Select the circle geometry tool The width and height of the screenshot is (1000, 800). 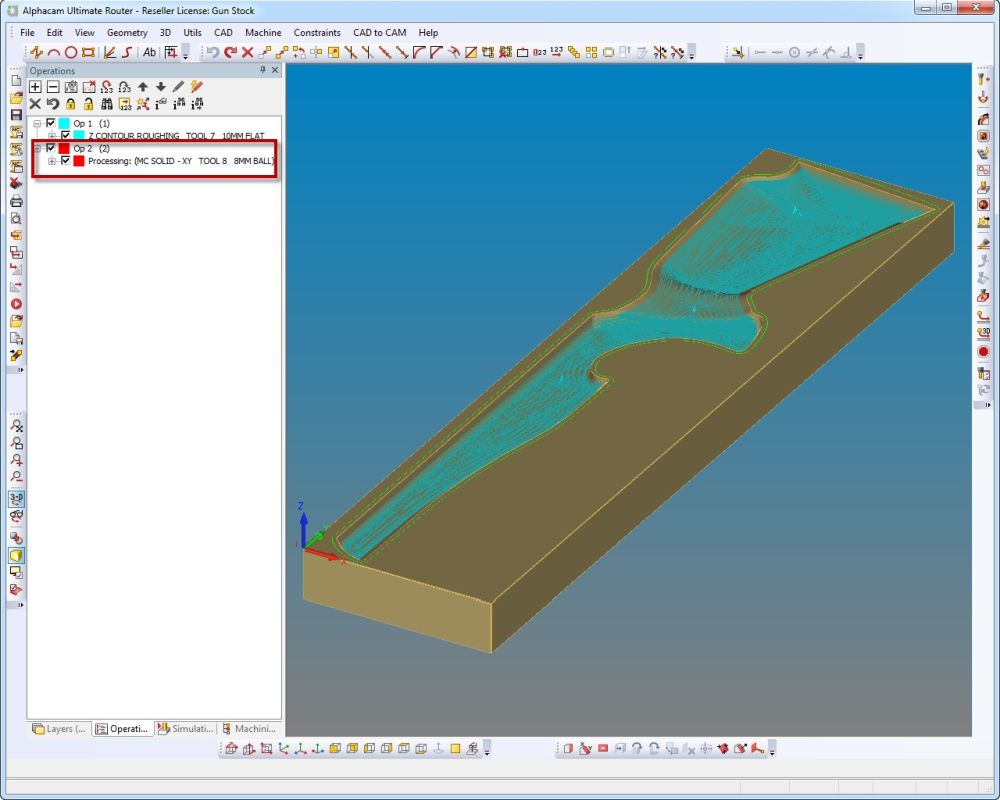(71, 52)
